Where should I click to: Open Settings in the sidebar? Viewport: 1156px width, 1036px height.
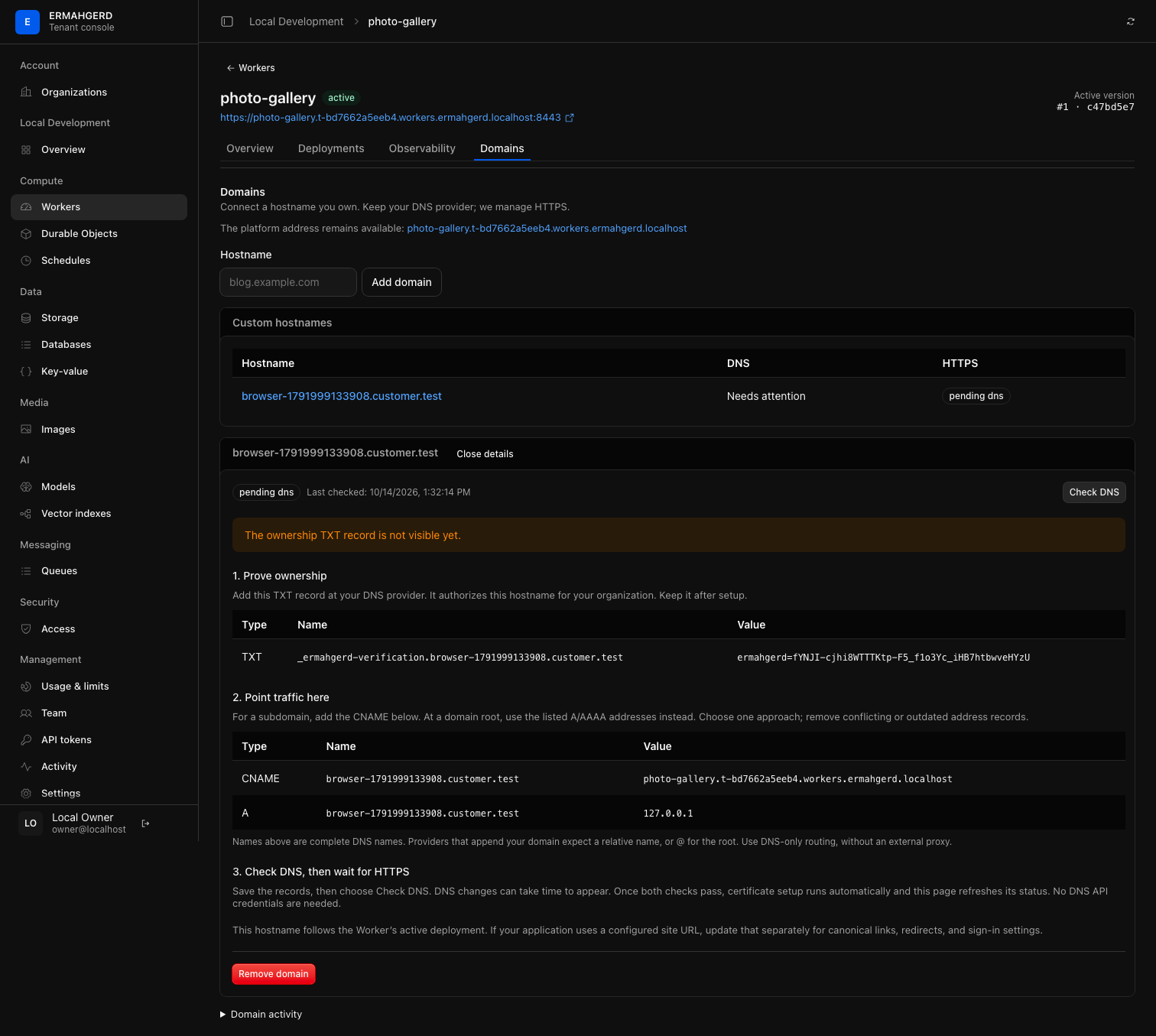point(99,794)
